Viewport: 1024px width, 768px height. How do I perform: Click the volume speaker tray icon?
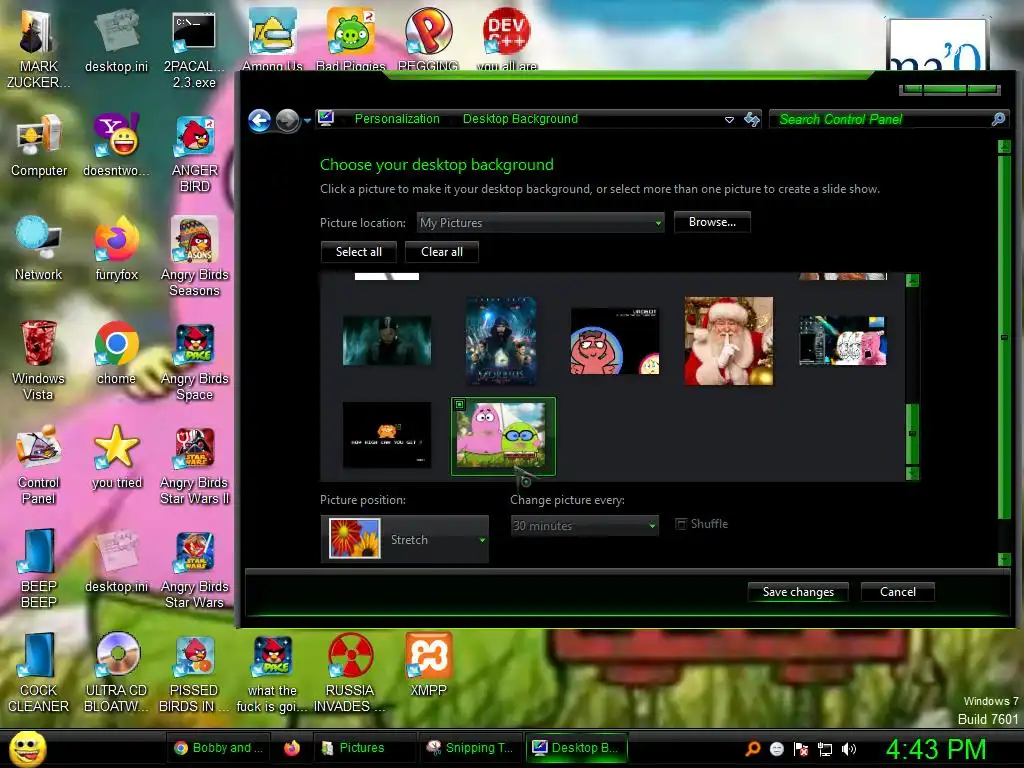(x=848, y=749)
